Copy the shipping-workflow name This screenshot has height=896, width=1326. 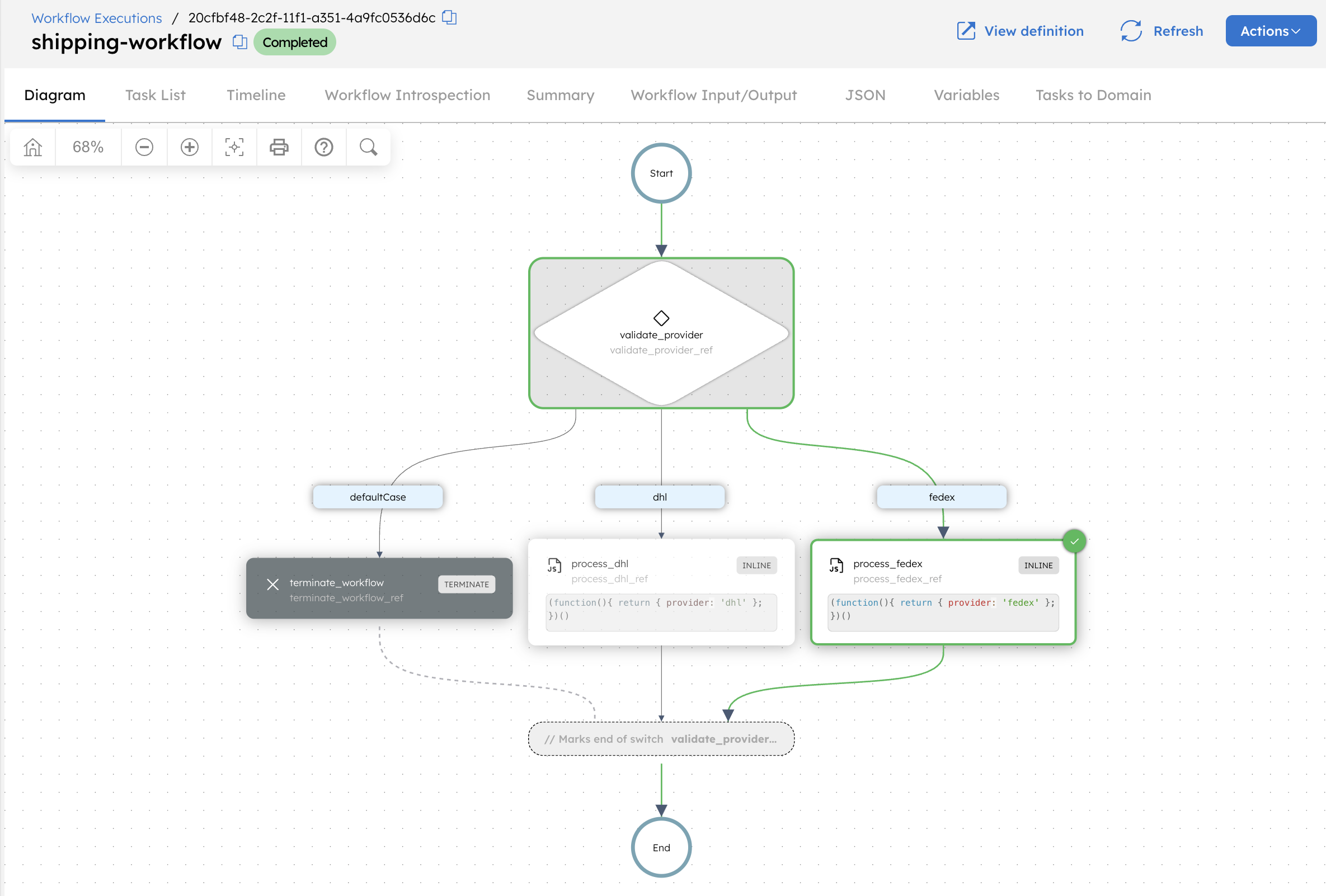239,42
